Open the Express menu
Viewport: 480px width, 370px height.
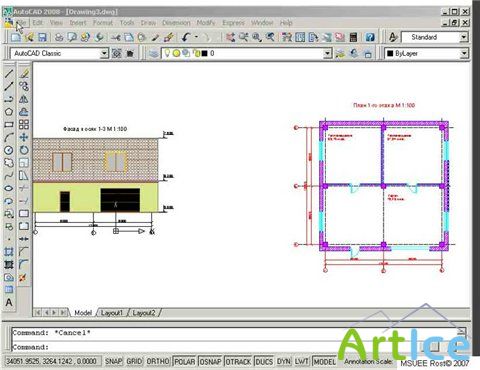coord(233,23)
